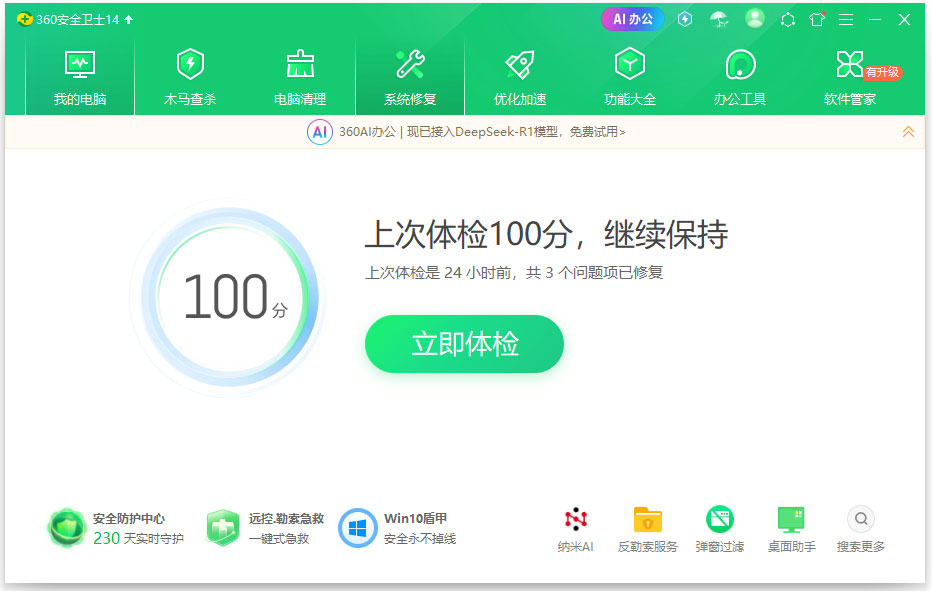This screenshot has width=932, height=591.
Task: Open 桌面助手 desktop assistant
Action: [791, 529]
